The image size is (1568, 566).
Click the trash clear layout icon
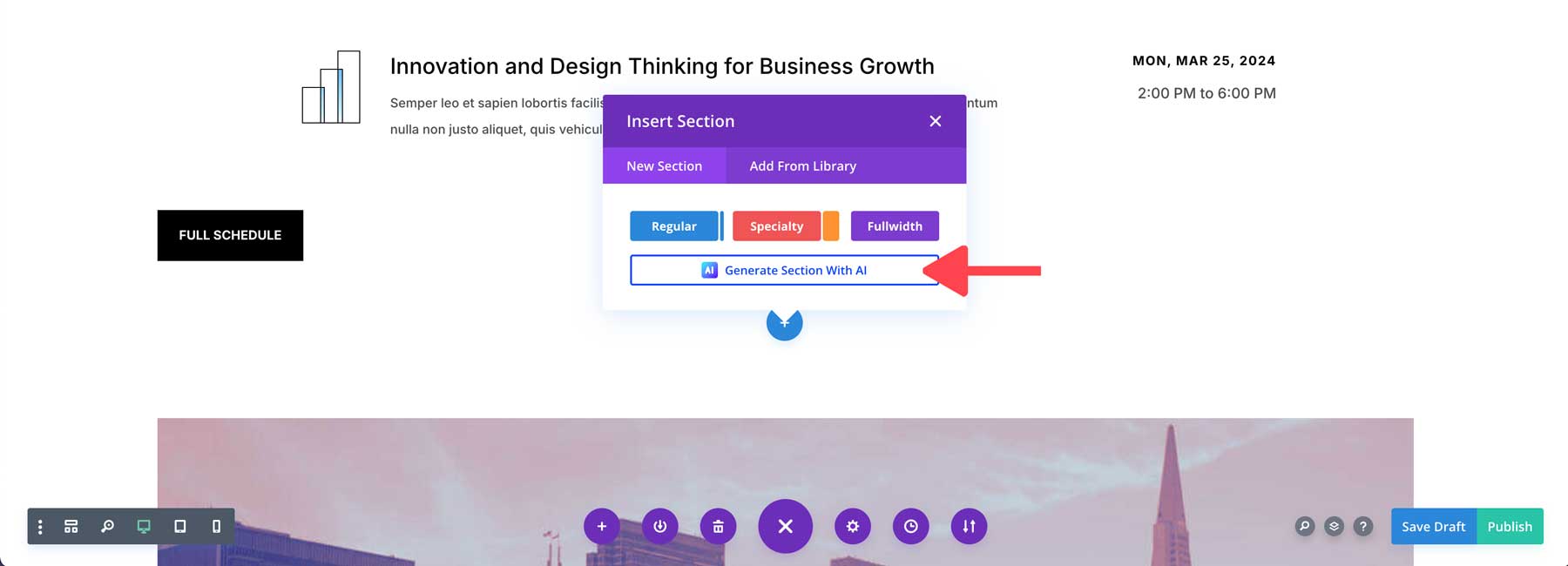(718, 526)
